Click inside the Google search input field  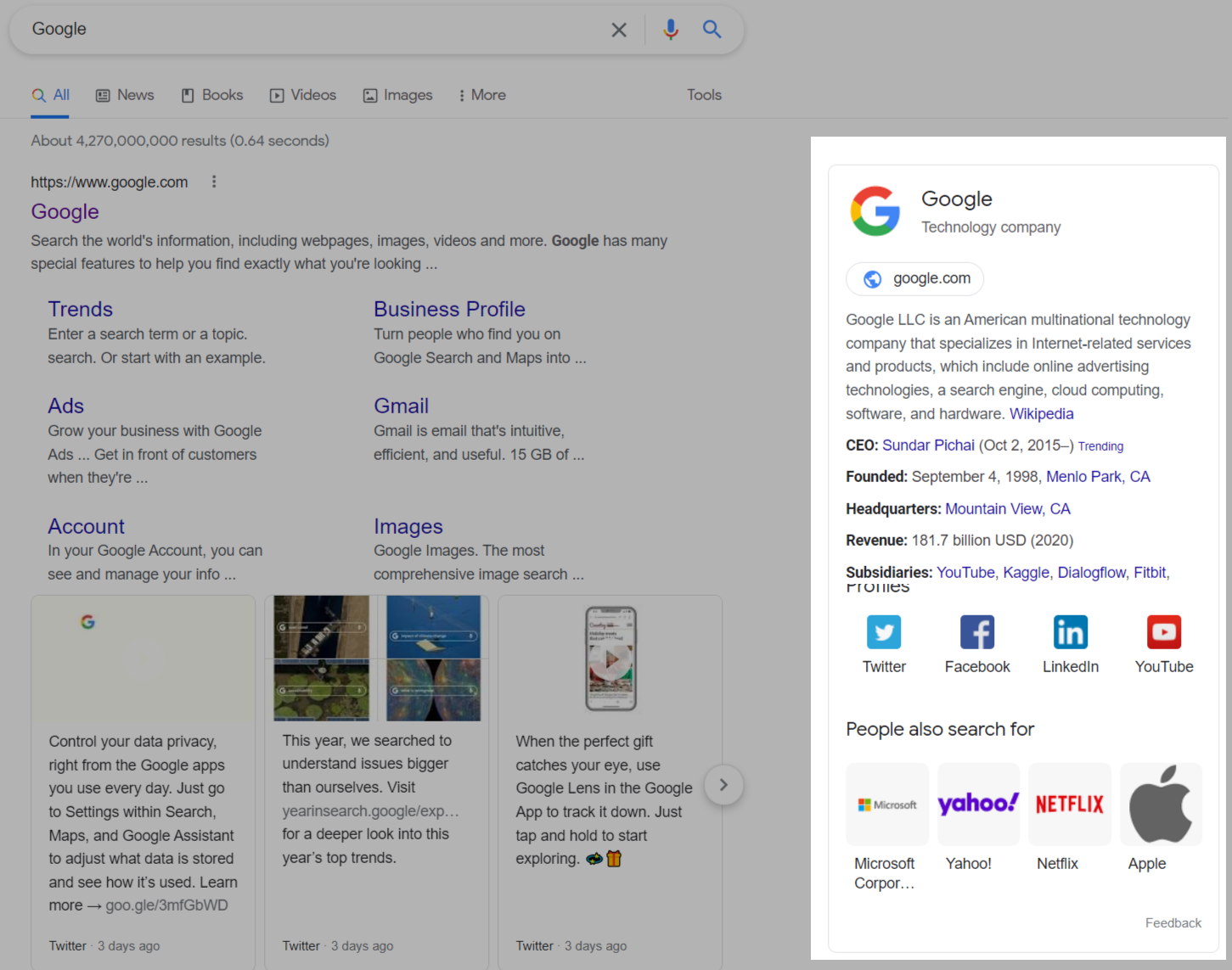point(314,30)
